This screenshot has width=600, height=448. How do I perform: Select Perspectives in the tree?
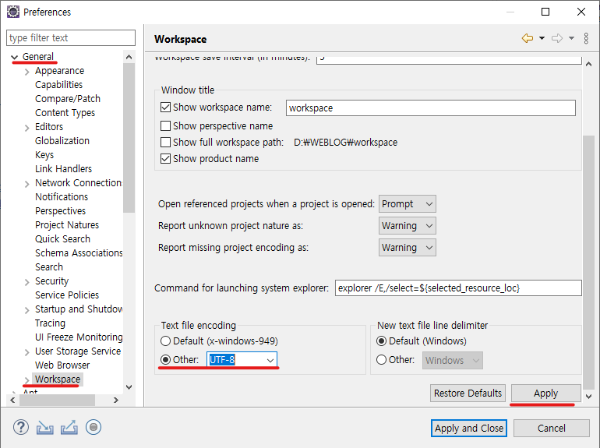pyautogui.click(x=60, y=211)
